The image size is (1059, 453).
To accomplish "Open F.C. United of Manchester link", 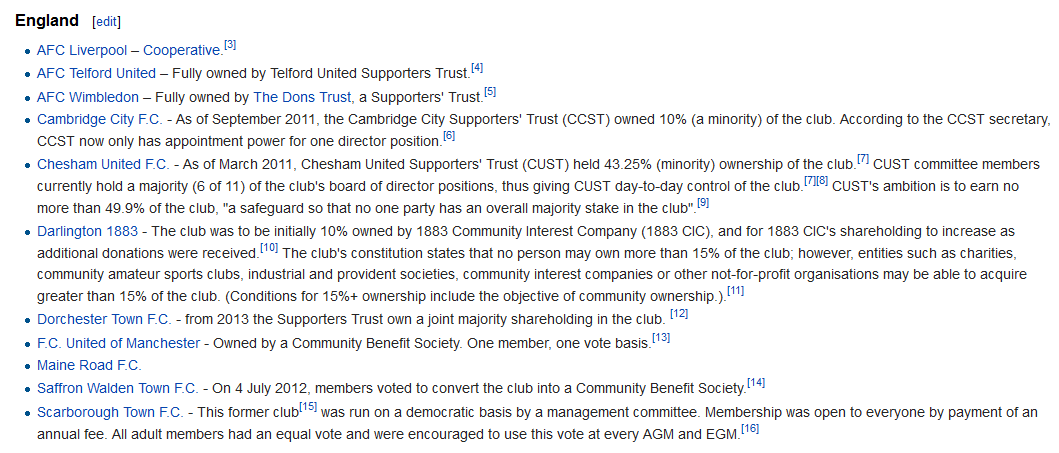I will (118, 343).
